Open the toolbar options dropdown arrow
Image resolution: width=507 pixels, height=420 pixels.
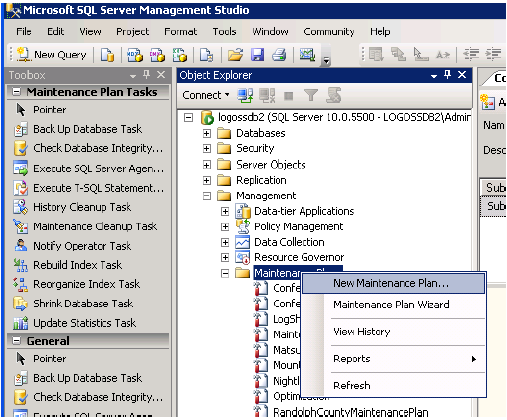[x=326, y=61]
